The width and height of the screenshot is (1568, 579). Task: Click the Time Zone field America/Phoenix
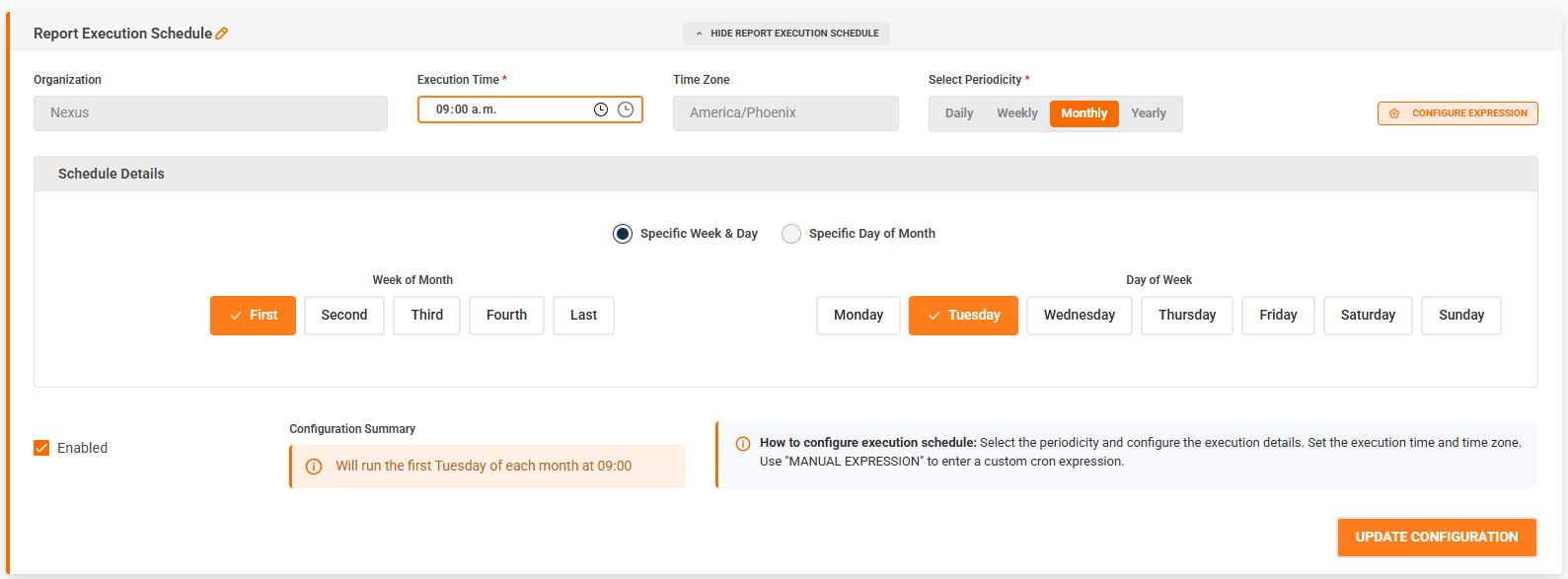pos(785,113)
